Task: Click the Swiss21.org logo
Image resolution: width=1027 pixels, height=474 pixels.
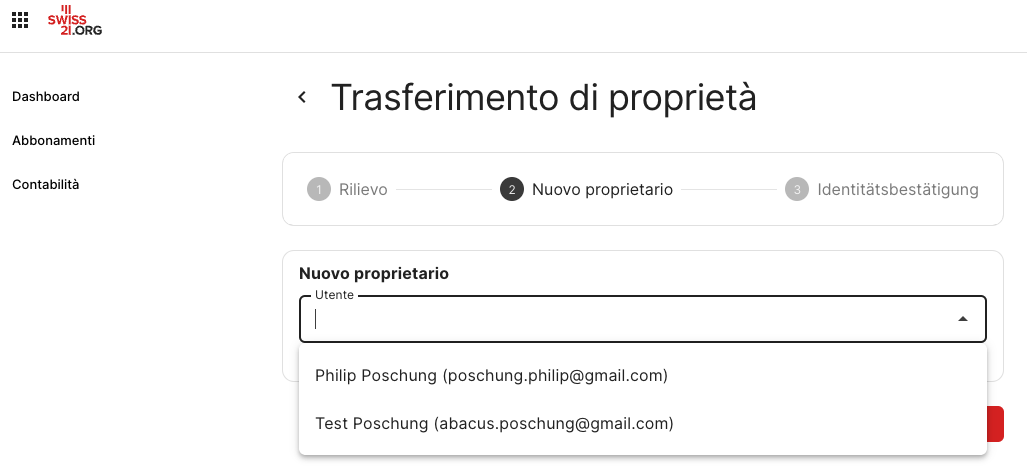Action: pyautogui.click(x=75, y=21)
